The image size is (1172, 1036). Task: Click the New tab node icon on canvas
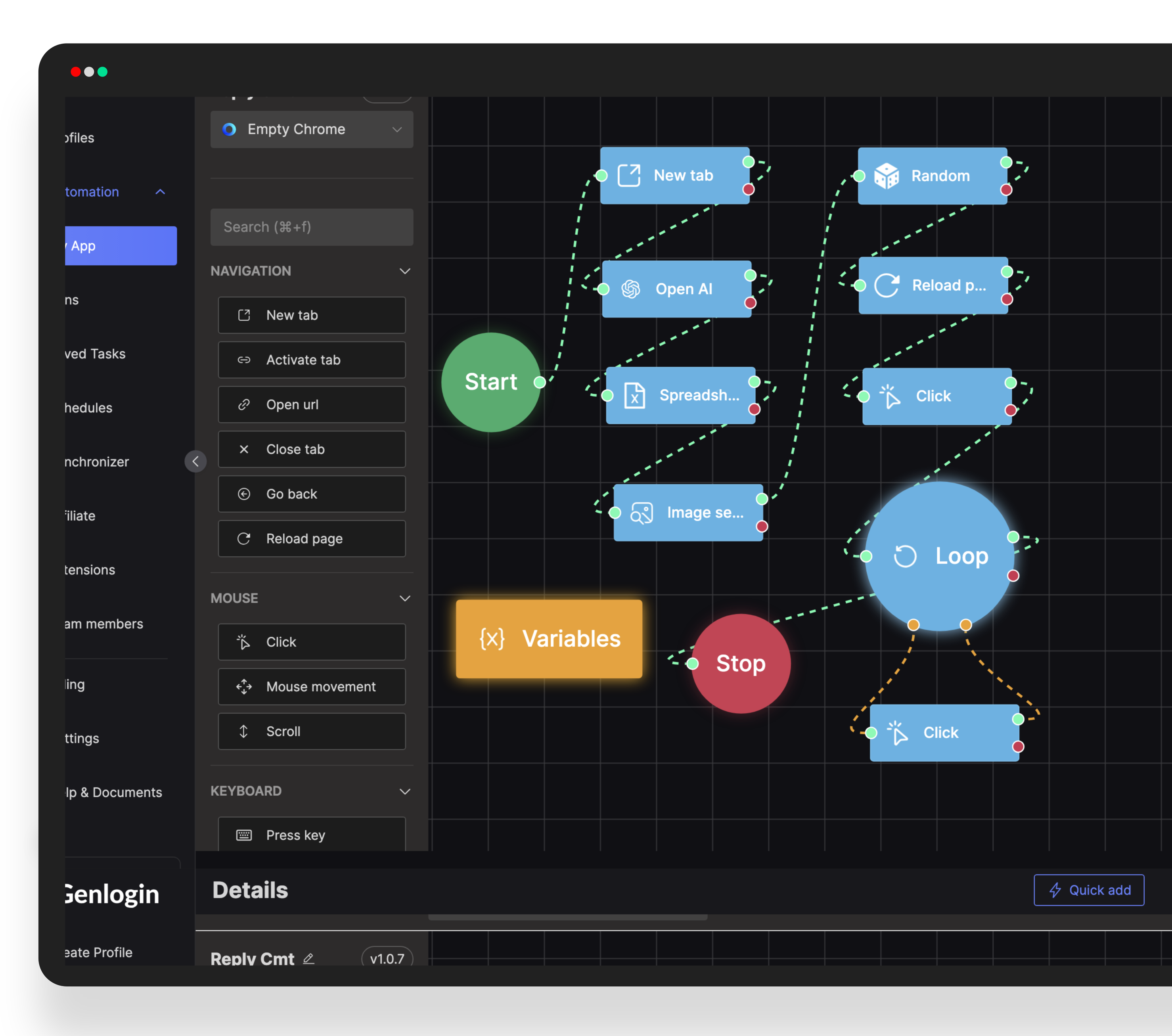(628, 175)
